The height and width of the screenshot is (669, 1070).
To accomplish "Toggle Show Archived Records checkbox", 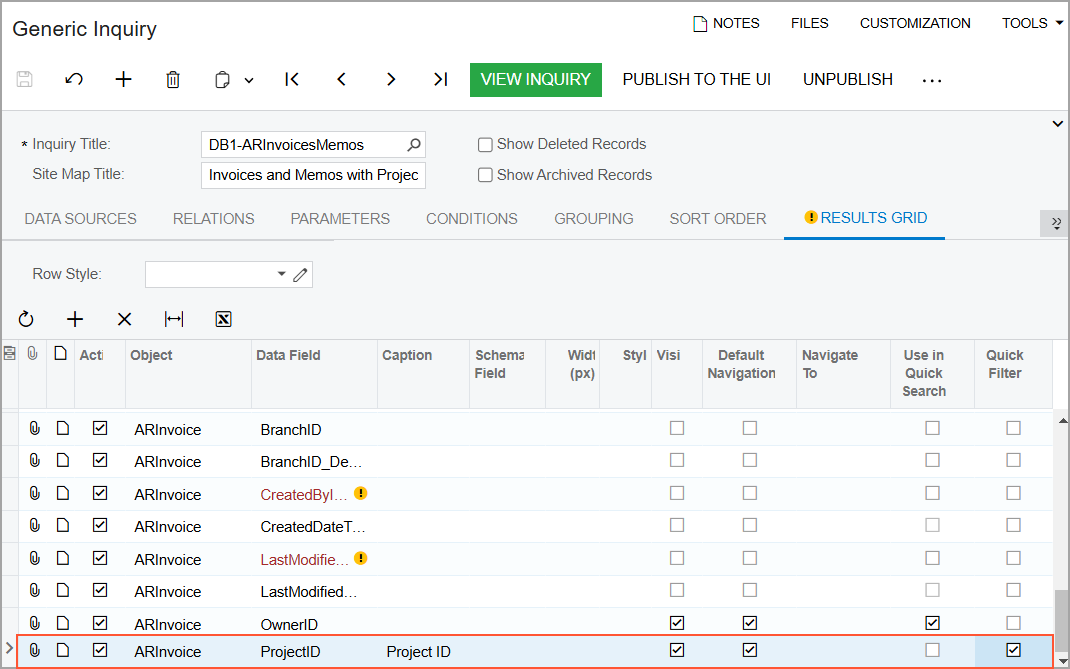I will pos(485,175).
